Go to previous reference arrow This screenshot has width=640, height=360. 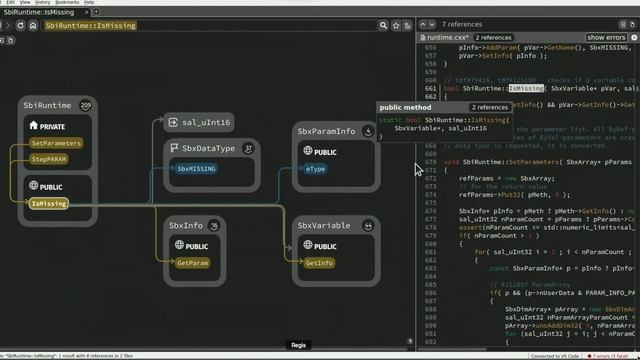tap(423, 24)
